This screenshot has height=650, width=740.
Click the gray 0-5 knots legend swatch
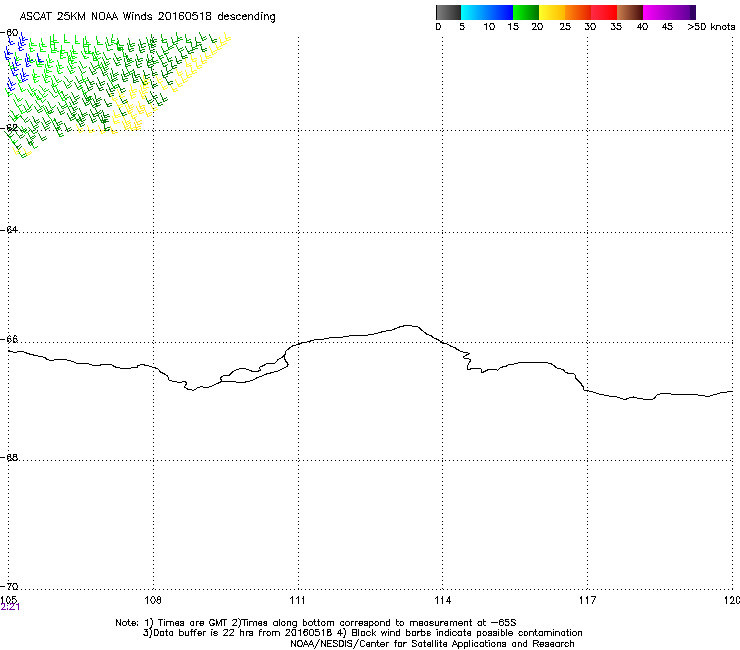(448, 12)
